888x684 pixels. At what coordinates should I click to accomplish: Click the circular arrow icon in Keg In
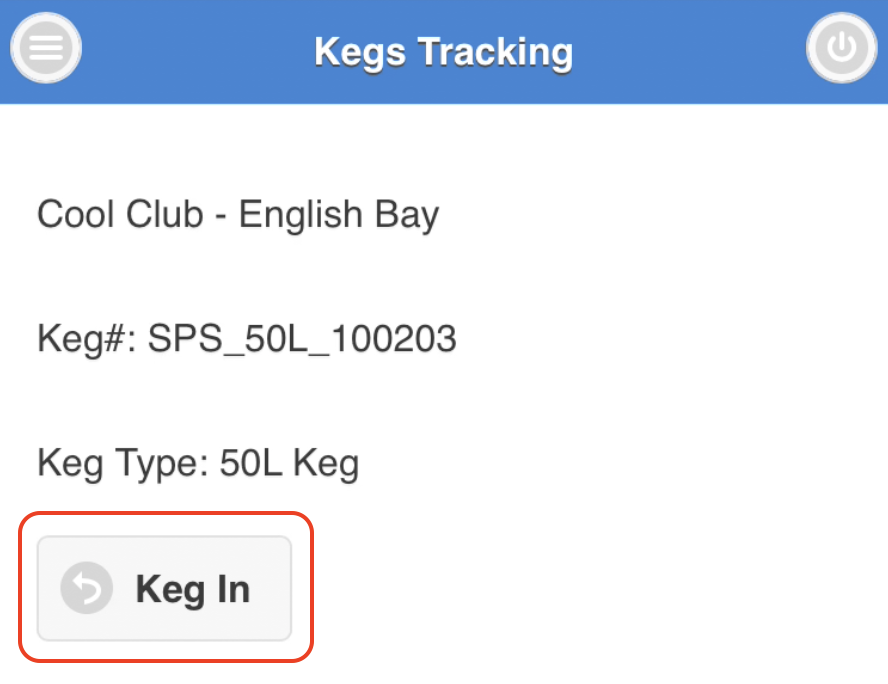tap(86, 588)
